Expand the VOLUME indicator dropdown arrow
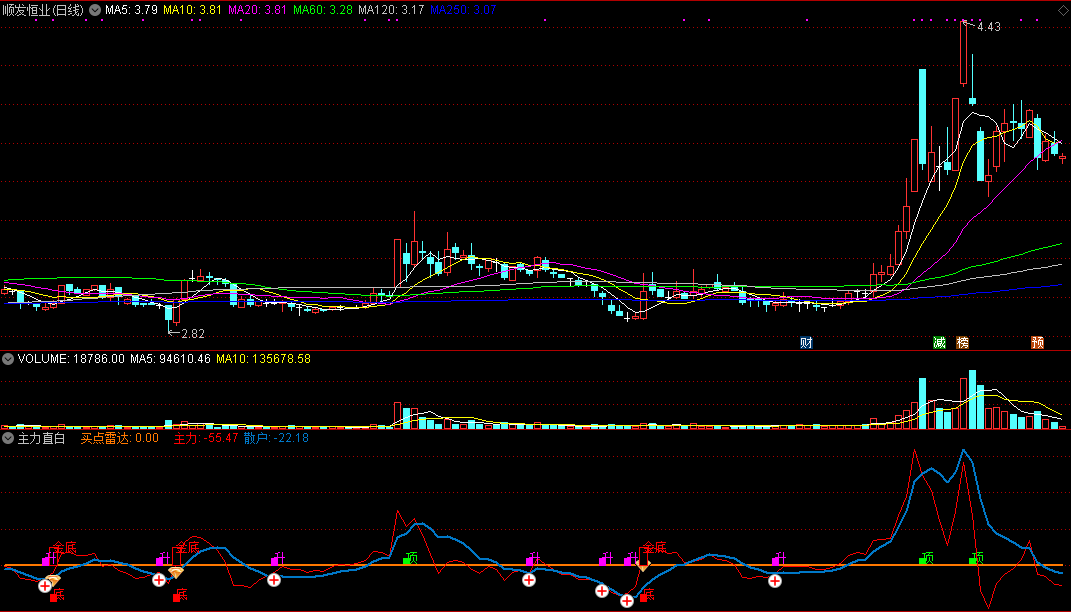This screenshot has height=612, width=1071. point(8,359)
